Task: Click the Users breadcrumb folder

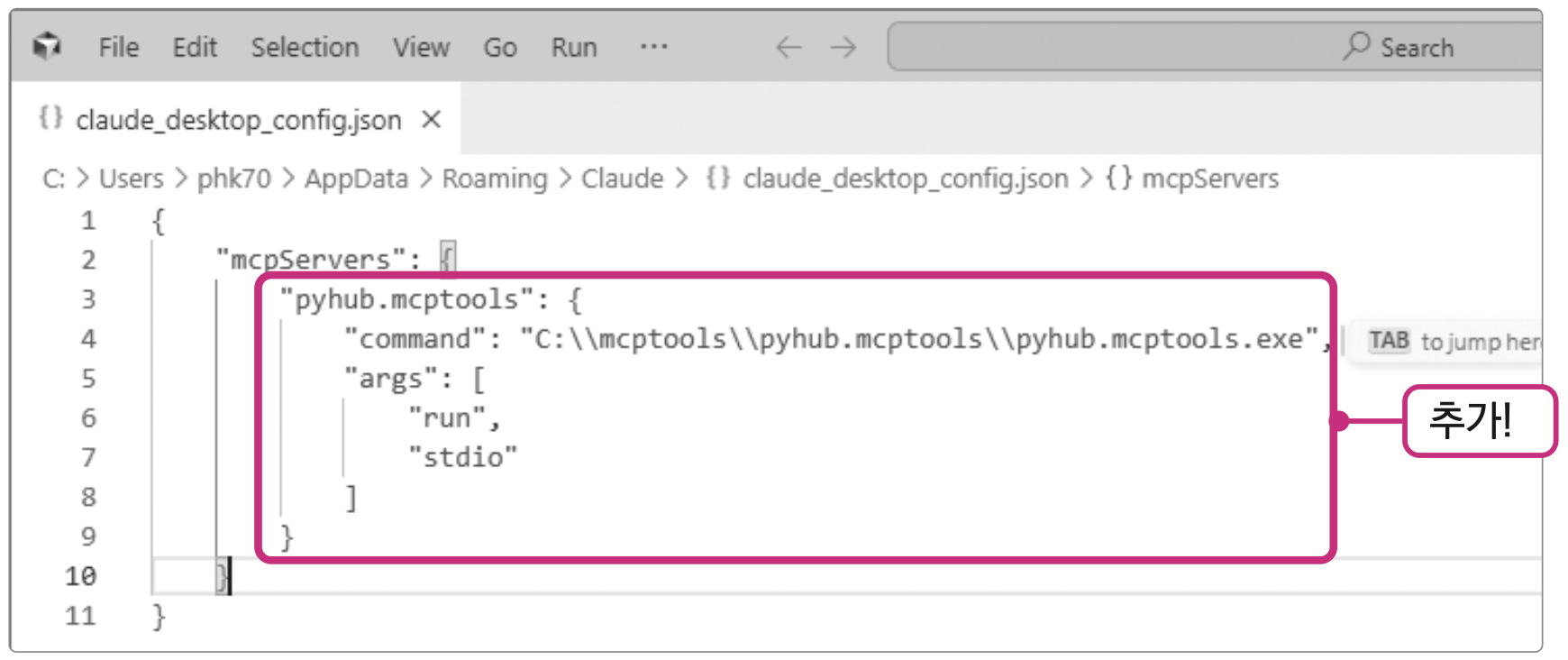Action: click(x=132, y=179)
